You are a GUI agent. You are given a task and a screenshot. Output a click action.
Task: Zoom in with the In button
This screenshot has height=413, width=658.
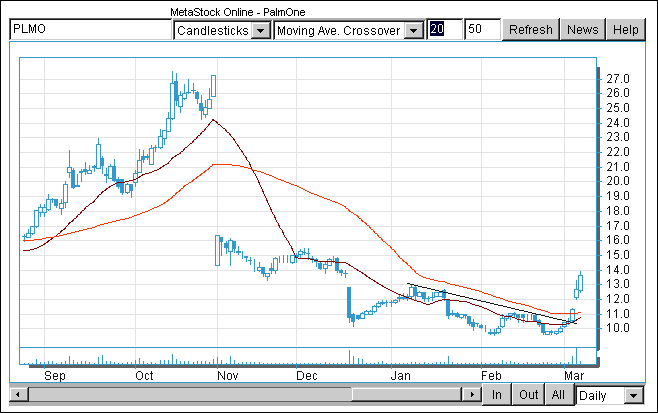pos(497,395)
